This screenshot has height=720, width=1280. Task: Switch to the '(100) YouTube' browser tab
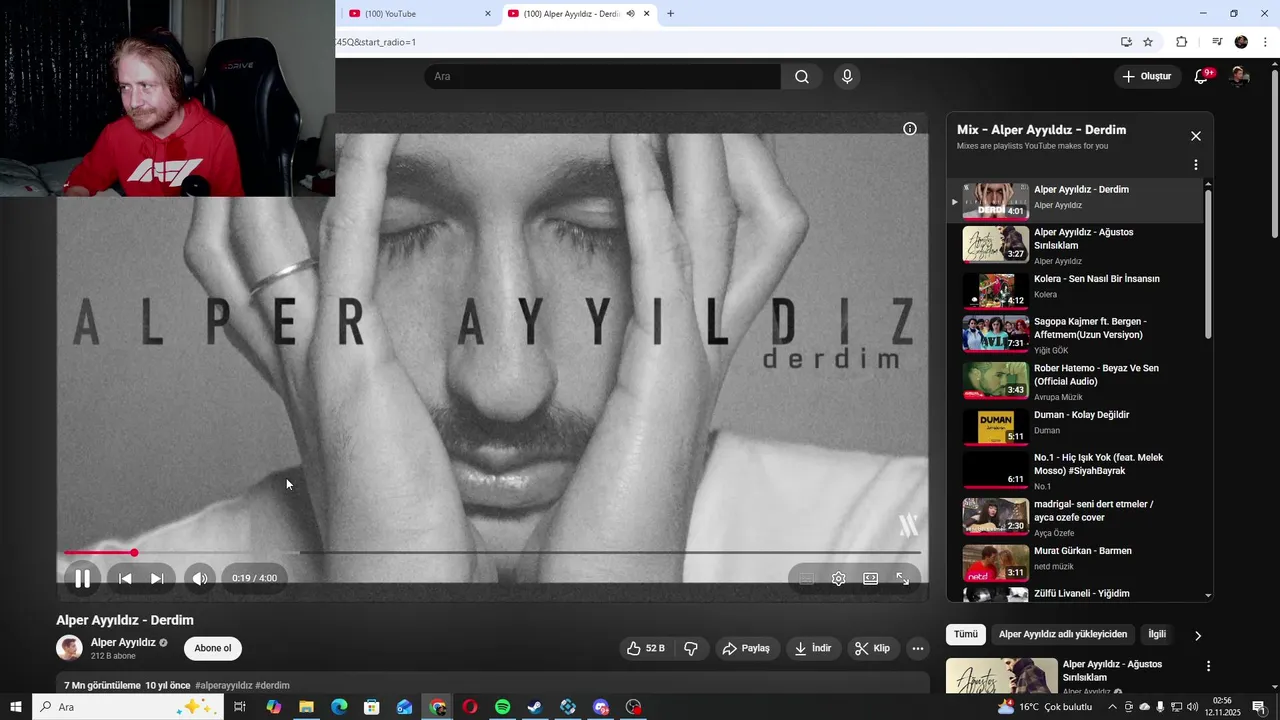coord(415,13)
